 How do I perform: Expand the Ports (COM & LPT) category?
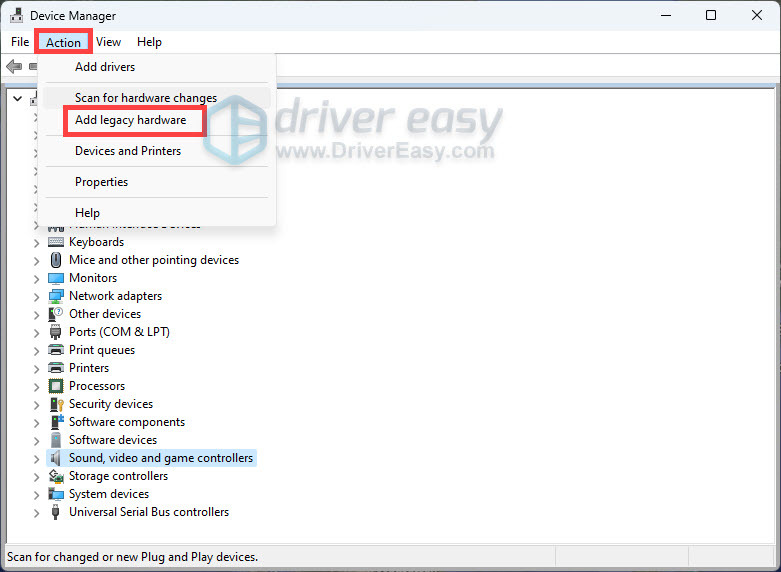click(37, 332)
